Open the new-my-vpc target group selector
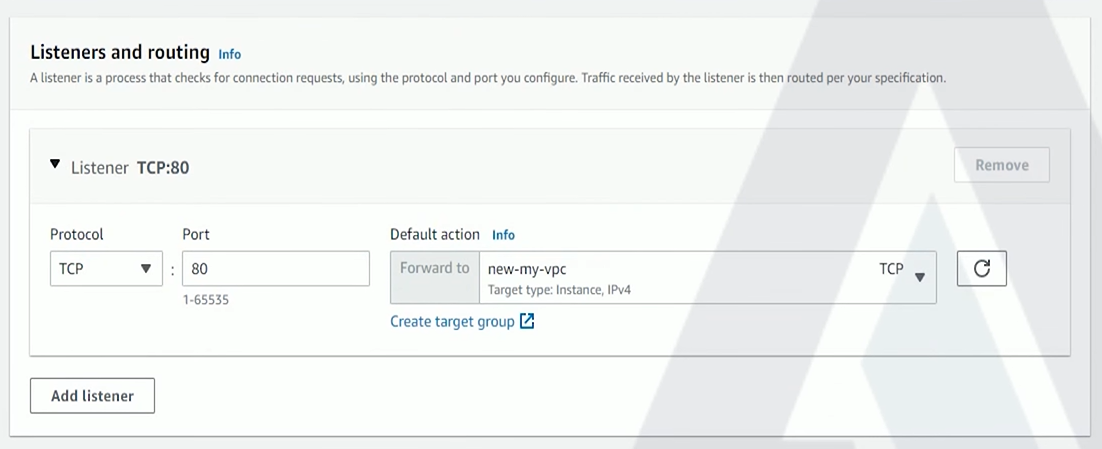This screenshot has height=449, width=1102. [x=708, y=278]
